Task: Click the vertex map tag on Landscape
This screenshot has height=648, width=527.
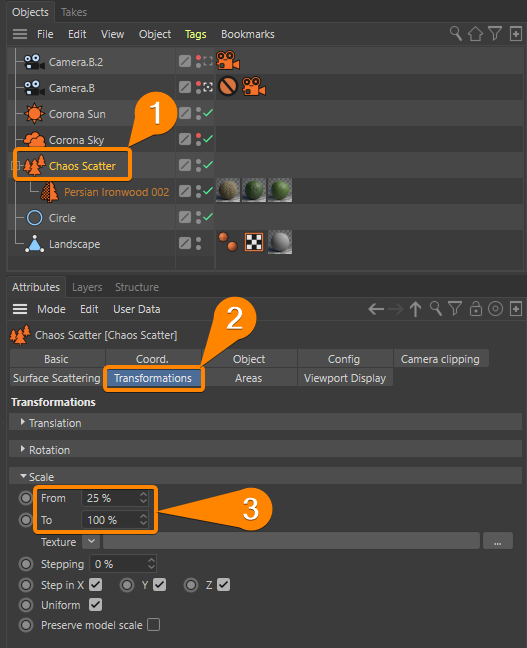Action: [x=228, y=242]
